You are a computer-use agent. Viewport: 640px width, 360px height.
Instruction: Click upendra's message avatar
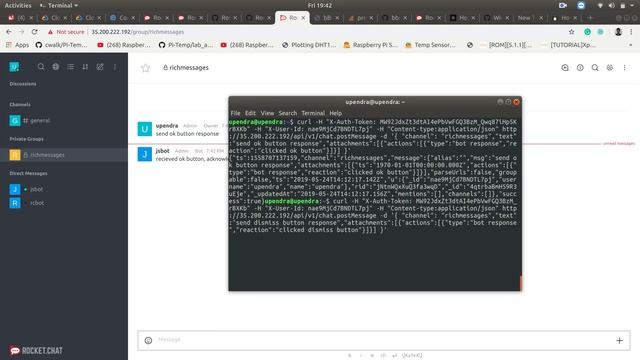144,129
